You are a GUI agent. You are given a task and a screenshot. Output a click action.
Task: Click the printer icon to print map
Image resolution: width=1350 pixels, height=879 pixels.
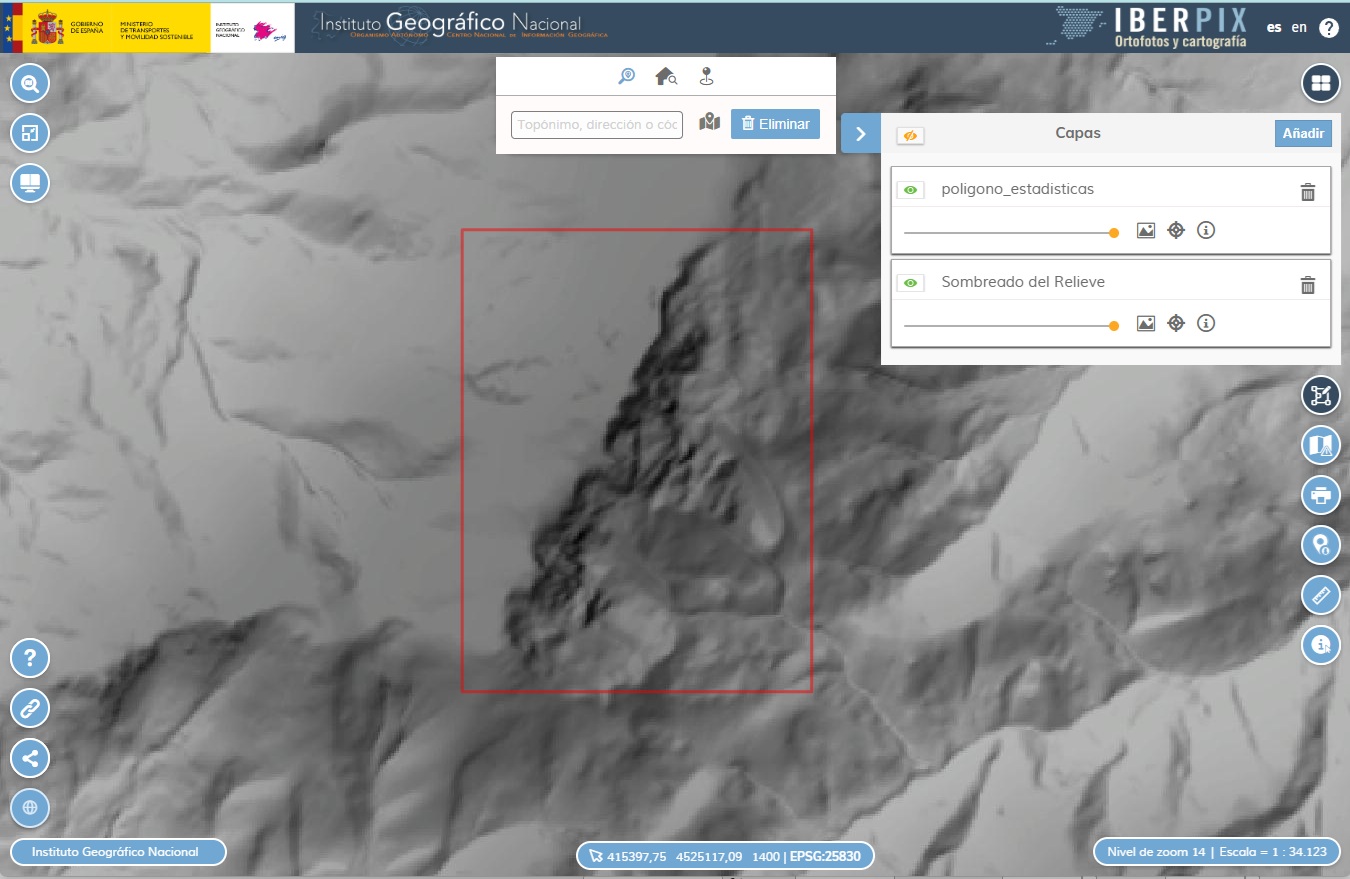point(1321,495)
